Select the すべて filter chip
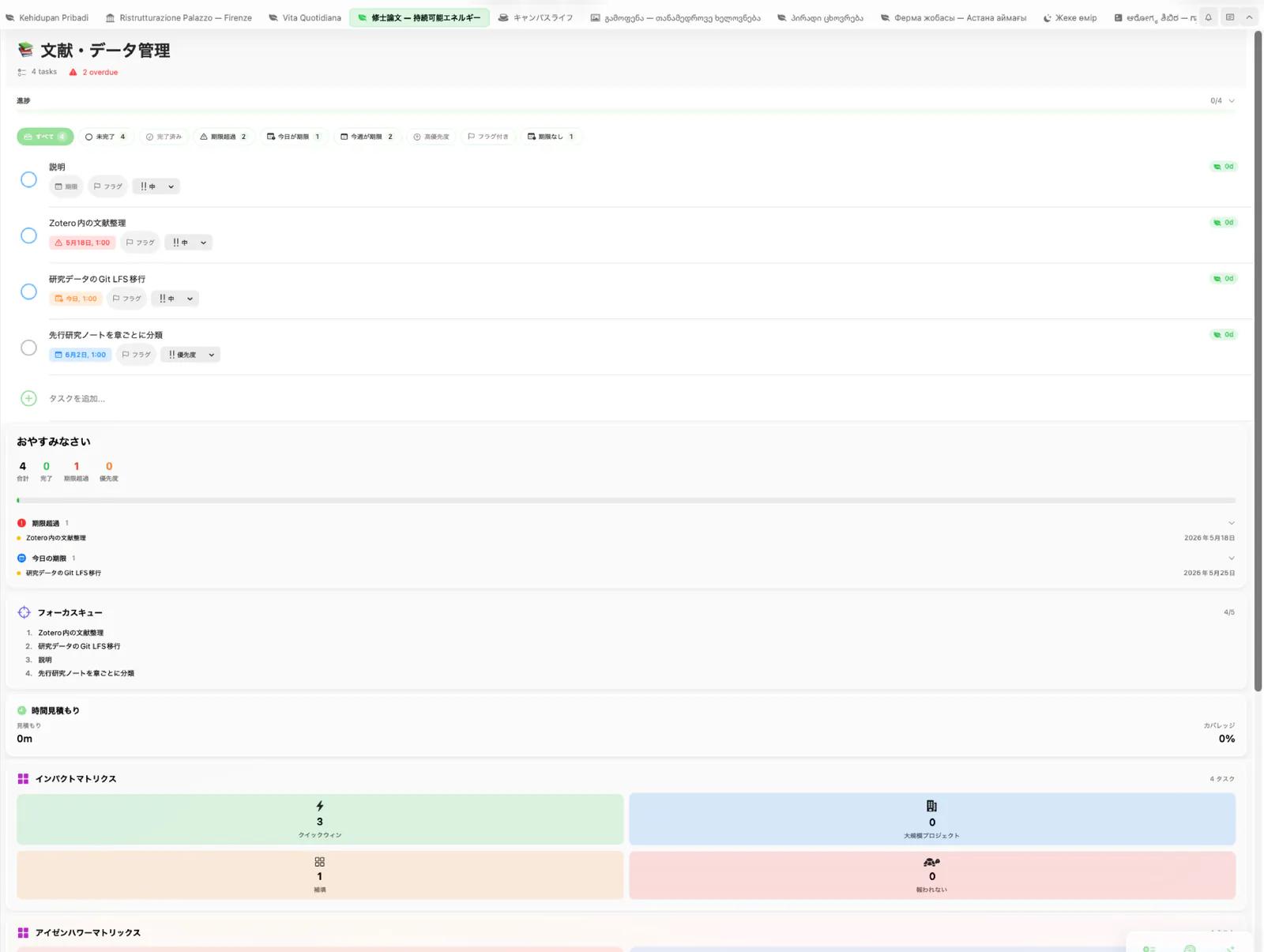 [45, 137]
